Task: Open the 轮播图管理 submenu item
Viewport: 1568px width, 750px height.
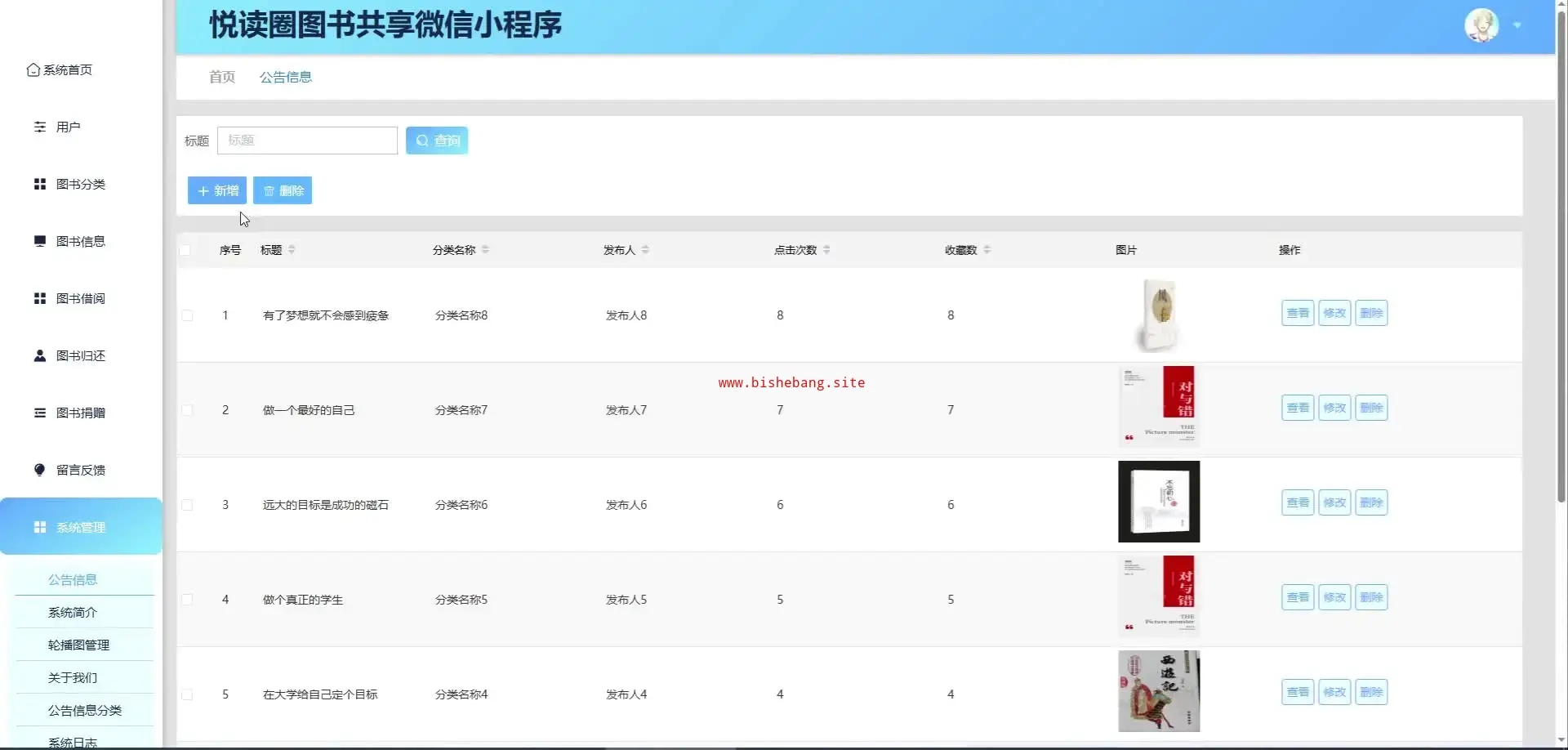Action: pyautogui.click(x=84, y=645)
